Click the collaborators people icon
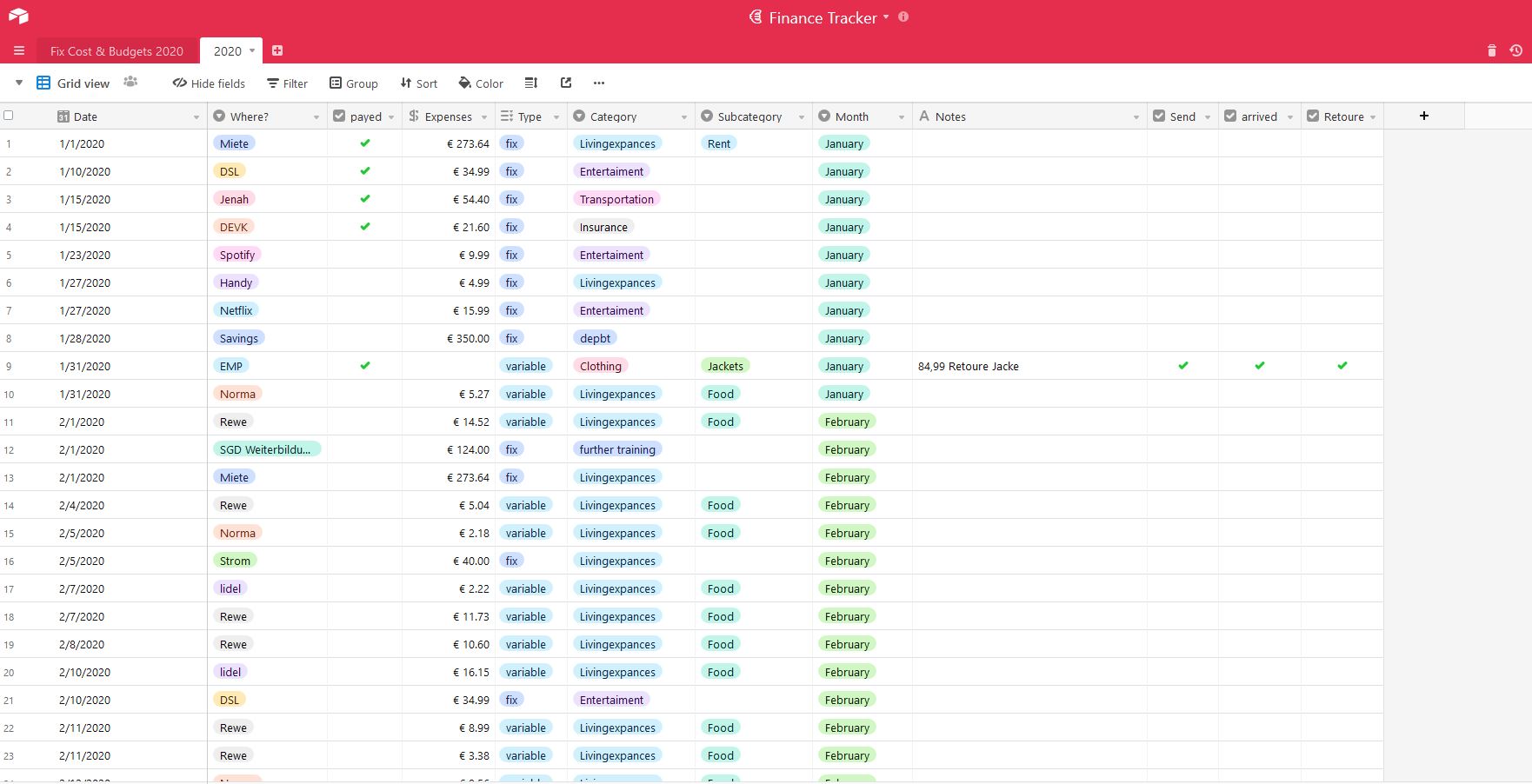The width and height of the screenshot is (1532, 784). tap(130, 83)
